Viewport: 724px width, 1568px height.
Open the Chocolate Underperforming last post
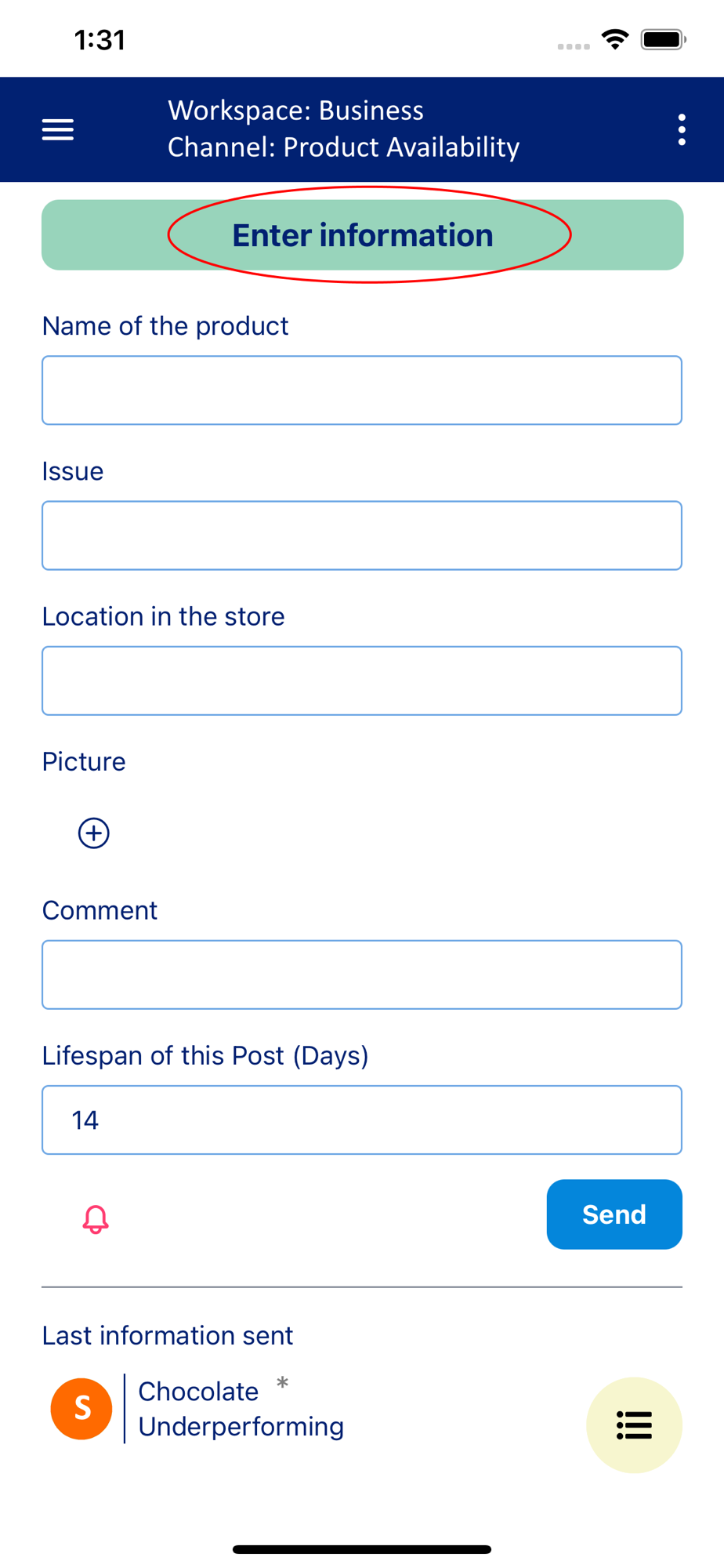[x=241, y=1409]
